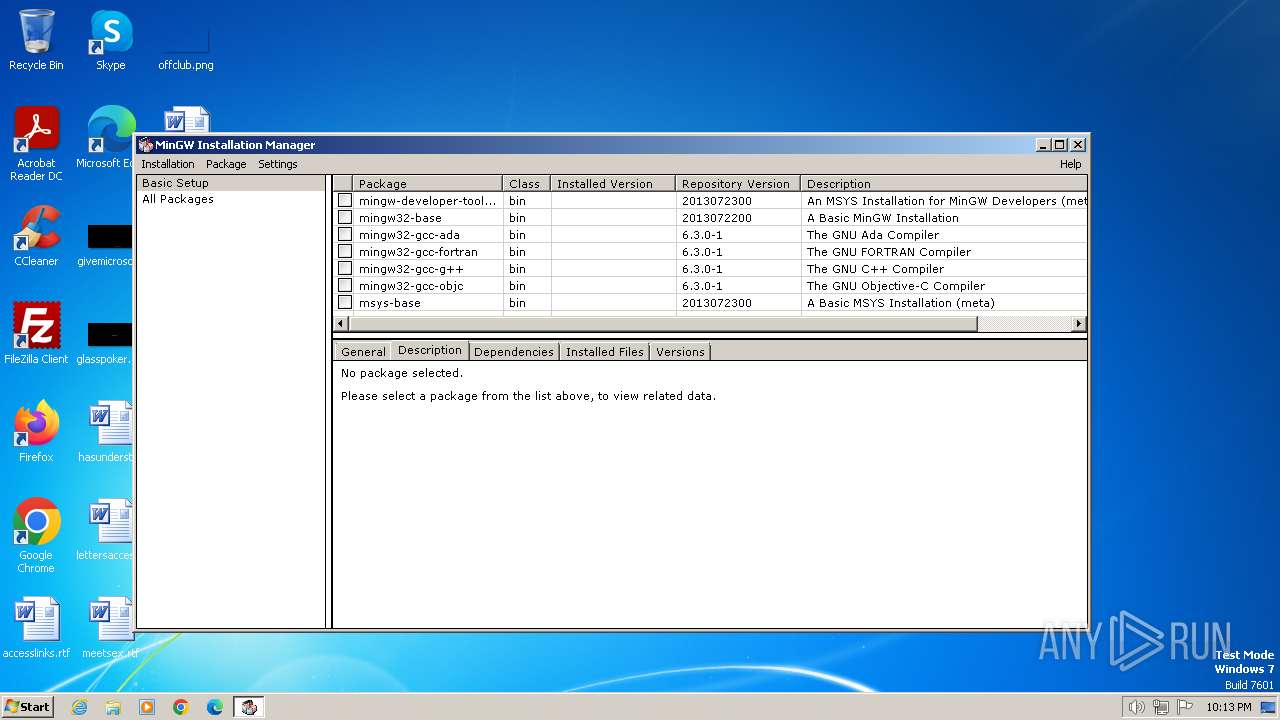The height and width of the screenshot is (720, 1280).
Task: Click 'The GNU FORTRAN Compiler' description
Action: pos(888,252)
